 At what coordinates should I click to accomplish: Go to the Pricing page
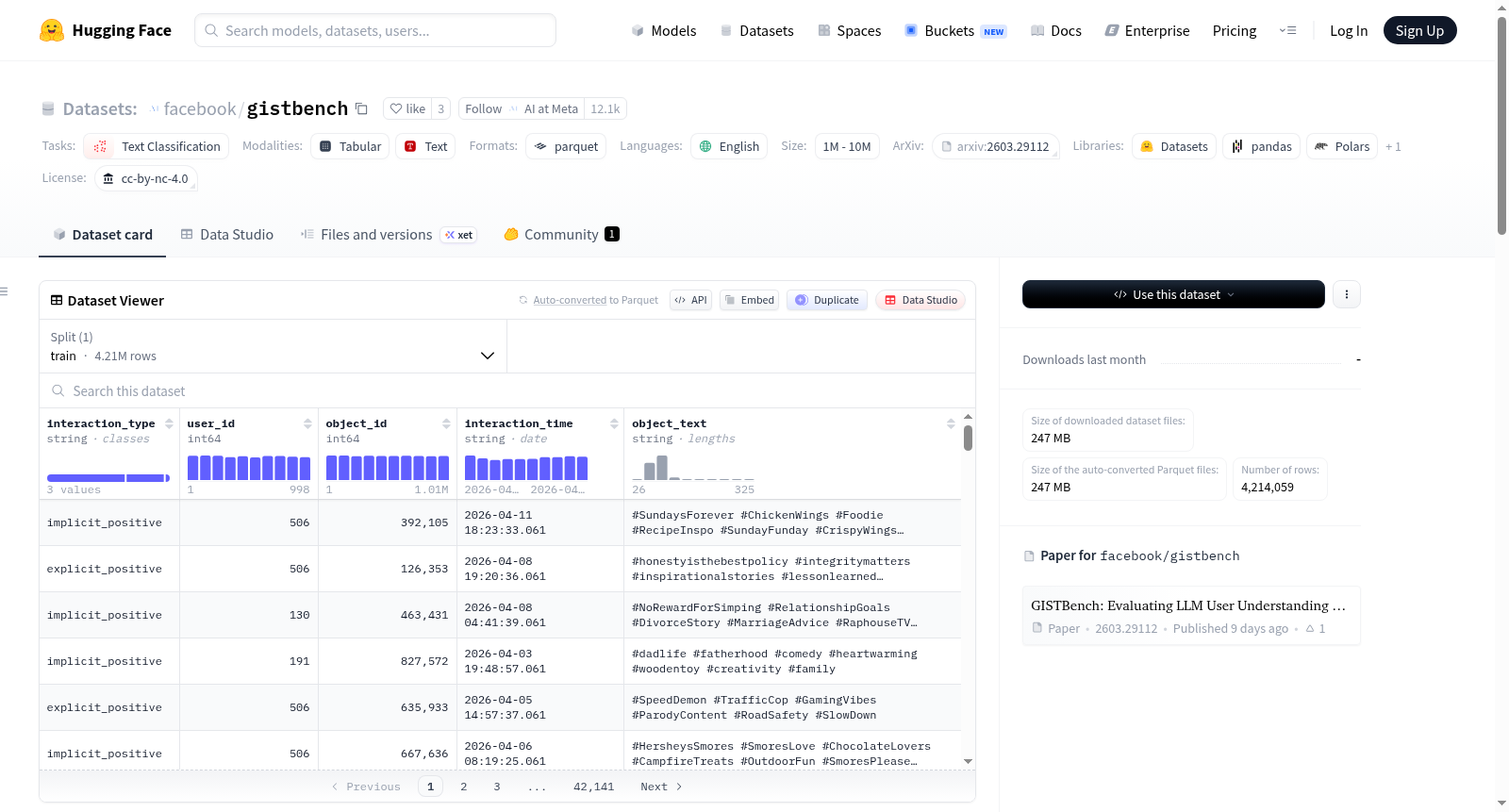[1235, 30]
